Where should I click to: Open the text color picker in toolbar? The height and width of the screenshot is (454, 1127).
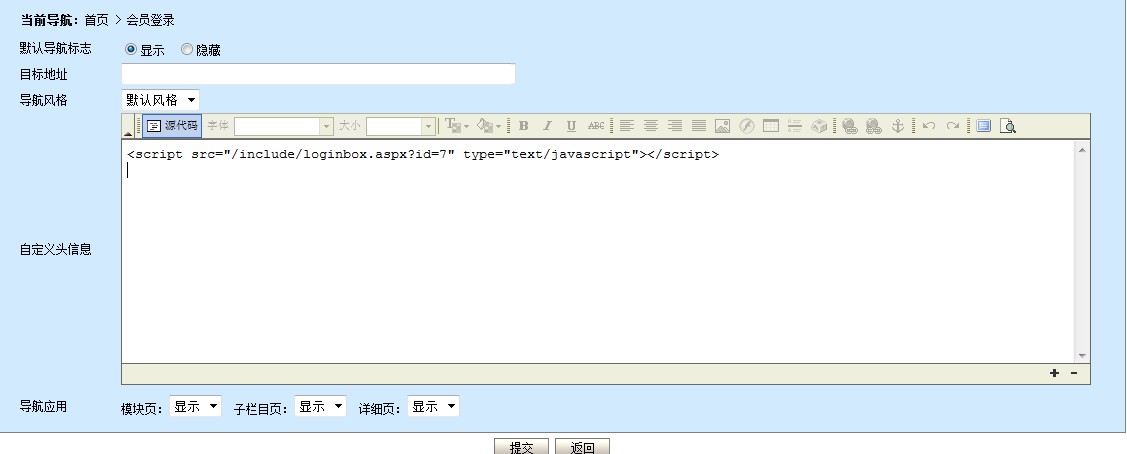[x=456, y=126]
